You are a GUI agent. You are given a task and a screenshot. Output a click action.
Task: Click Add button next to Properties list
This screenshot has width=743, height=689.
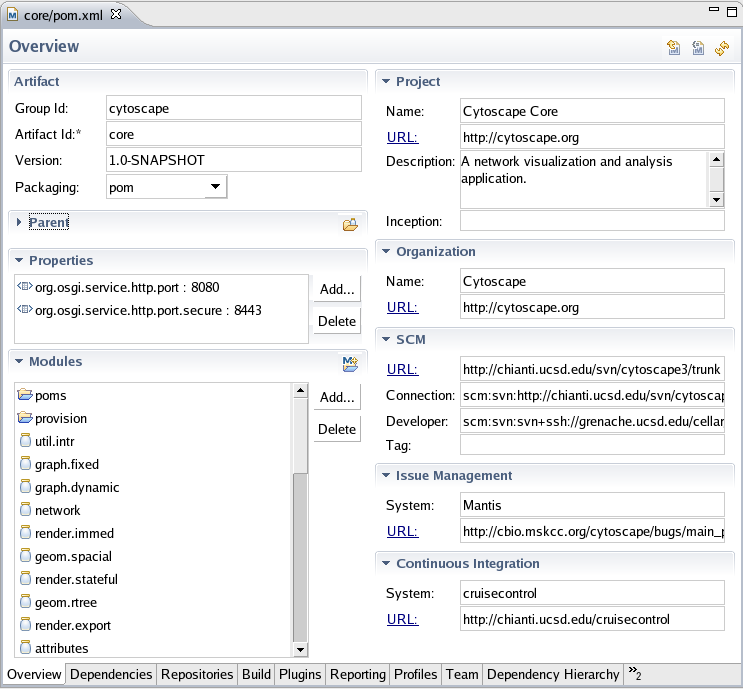coord(336,290)
